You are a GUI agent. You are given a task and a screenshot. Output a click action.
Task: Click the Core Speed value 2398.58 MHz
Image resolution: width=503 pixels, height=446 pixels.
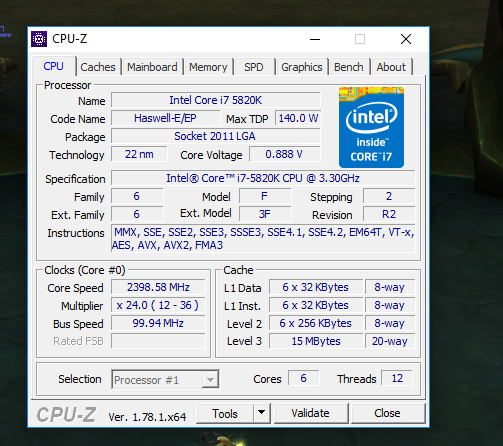coord(158,287)
